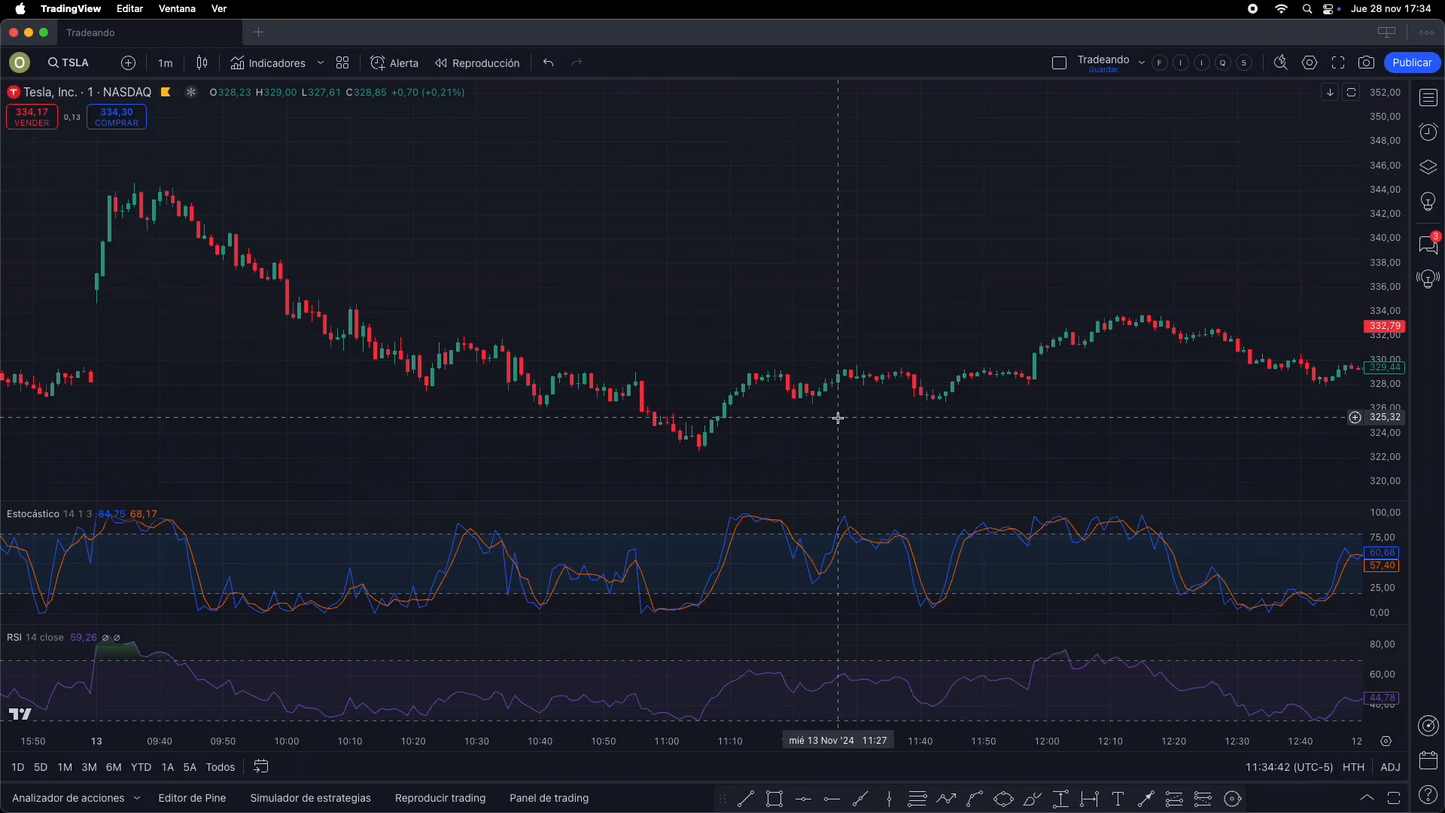Open the candlestick chart type selector
The height and width of the screenshot is (813, 1445).
(x=202, y=63)
